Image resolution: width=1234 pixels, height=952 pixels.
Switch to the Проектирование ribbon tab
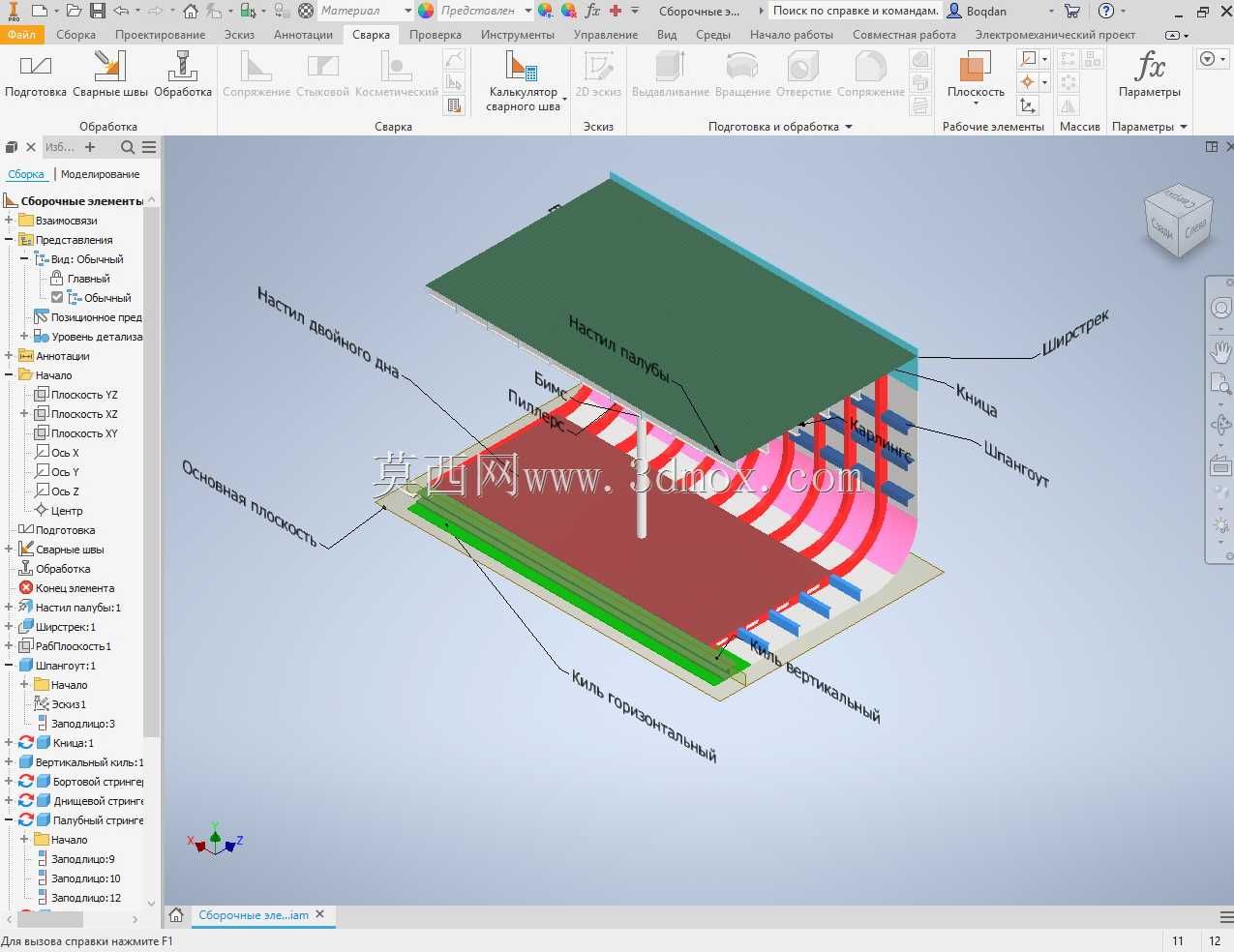tap(160, 34)
